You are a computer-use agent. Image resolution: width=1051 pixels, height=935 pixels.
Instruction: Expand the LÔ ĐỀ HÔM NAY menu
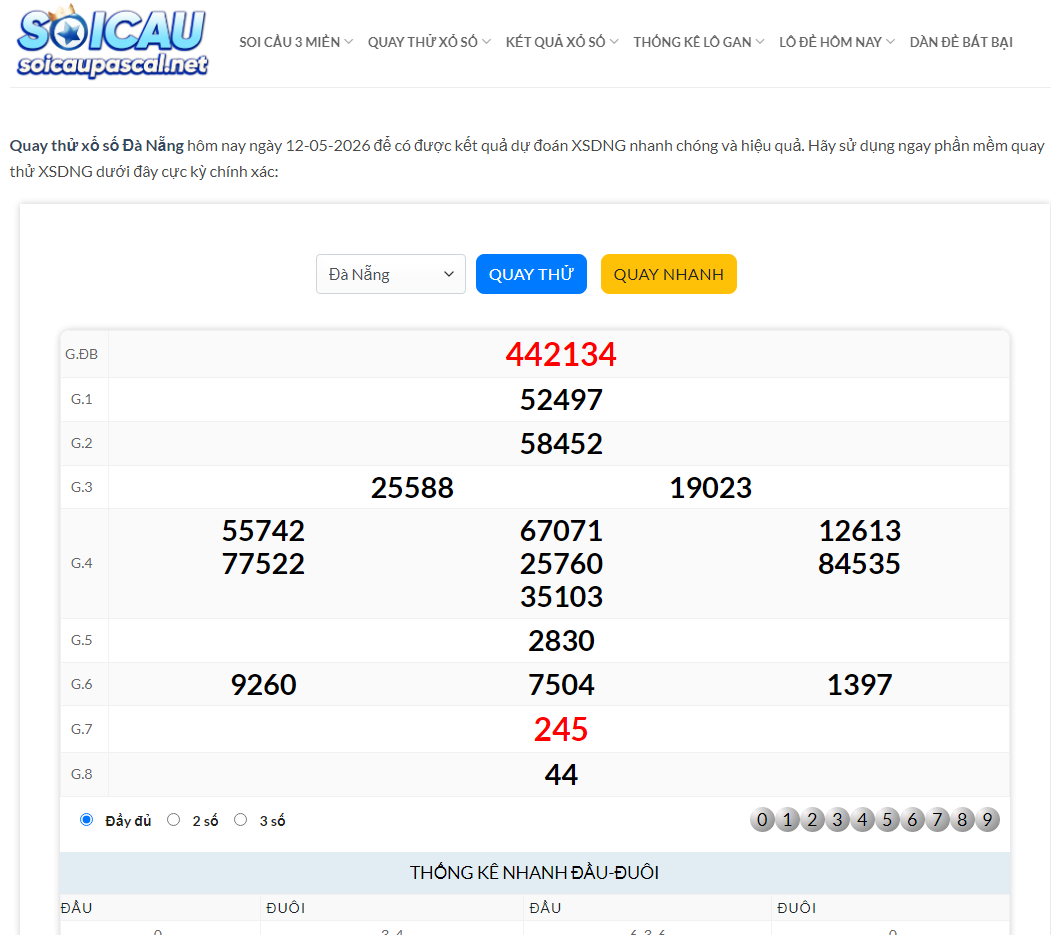click(837, 42)
